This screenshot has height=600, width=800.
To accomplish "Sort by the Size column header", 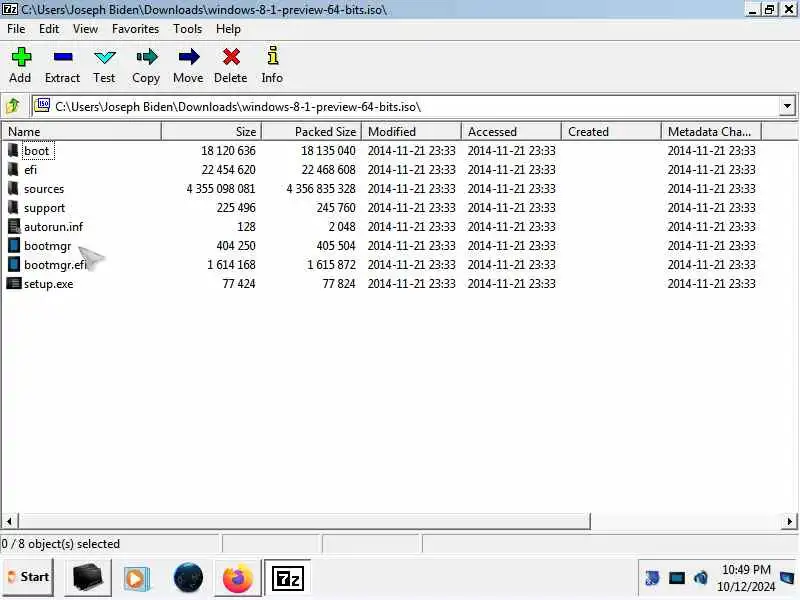I will pyautogui.click(x=211, y=132).
